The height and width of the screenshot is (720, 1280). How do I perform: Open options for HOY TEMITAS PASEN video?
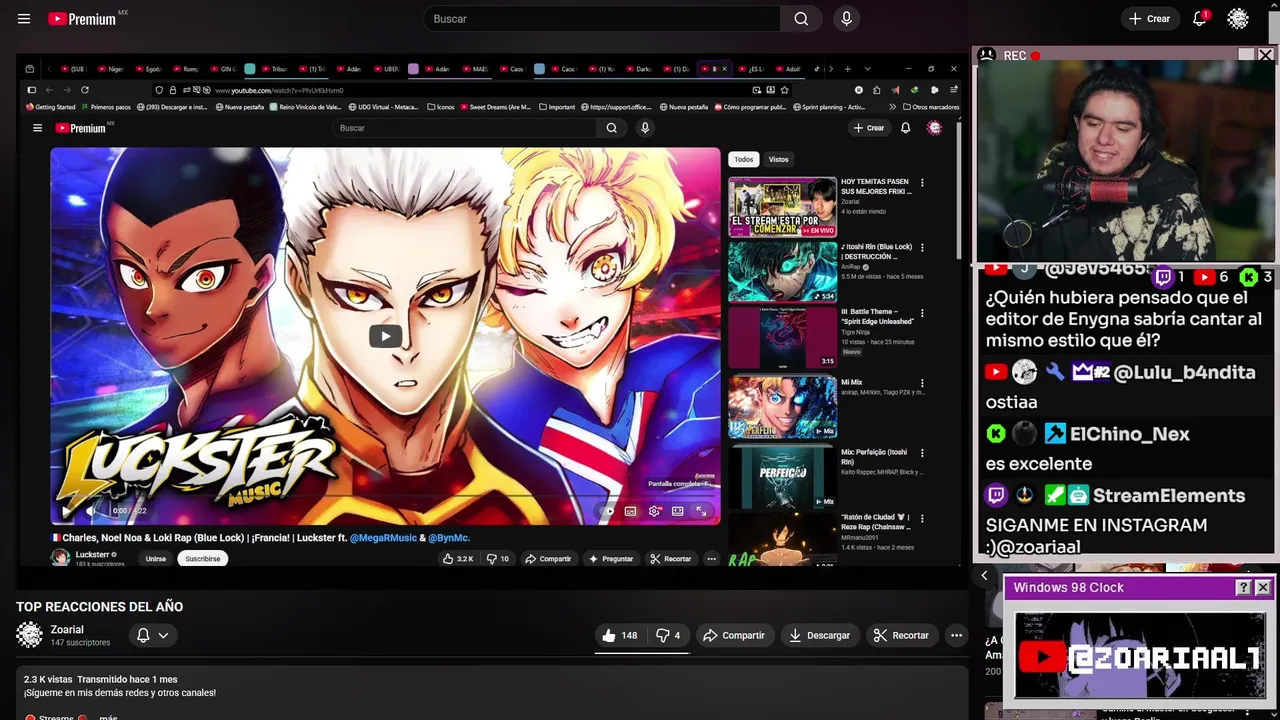922,183
